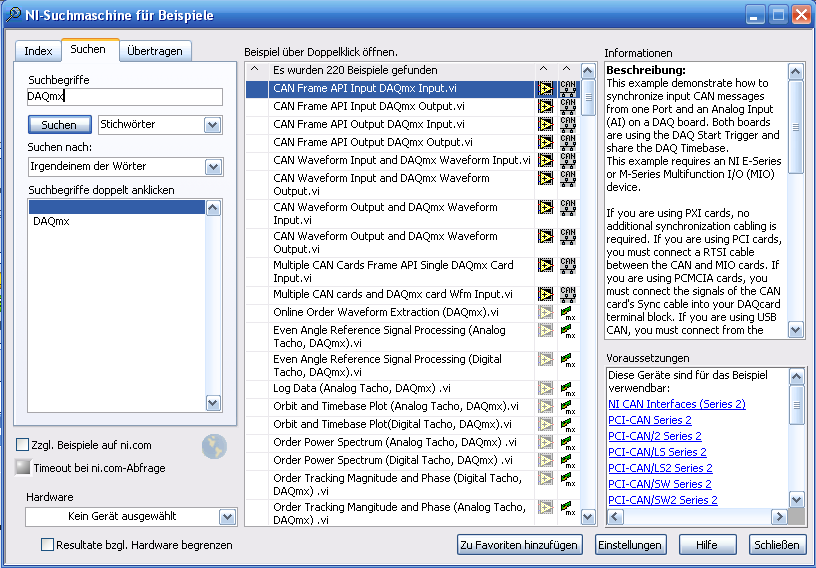Open the Übertragen tab
Image resolution: width=816 pixels, height=568 pixels.
(x=155, y=51)
